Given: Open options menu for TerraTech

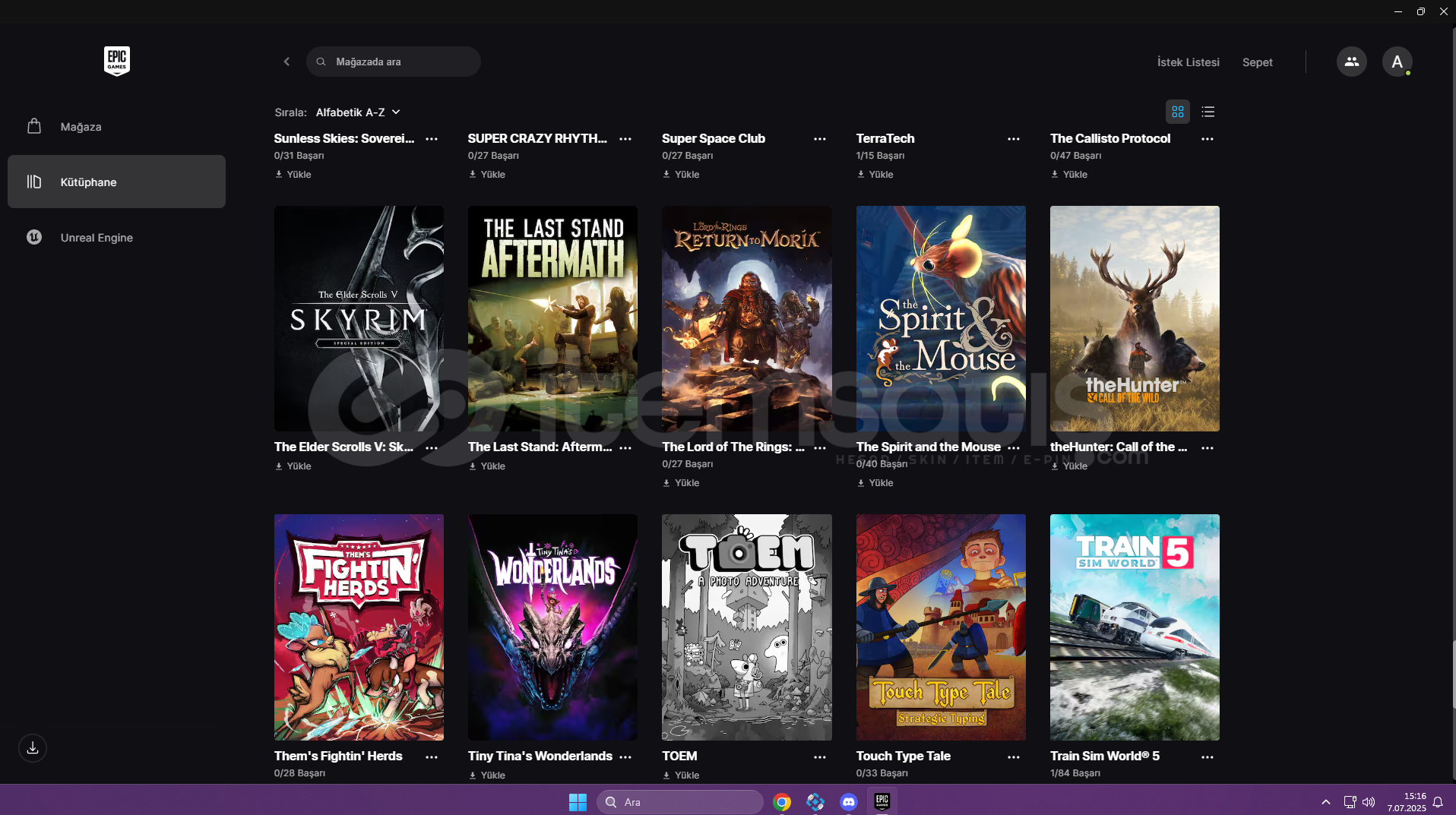Looking at the screenshot, I should [1014, 139].
